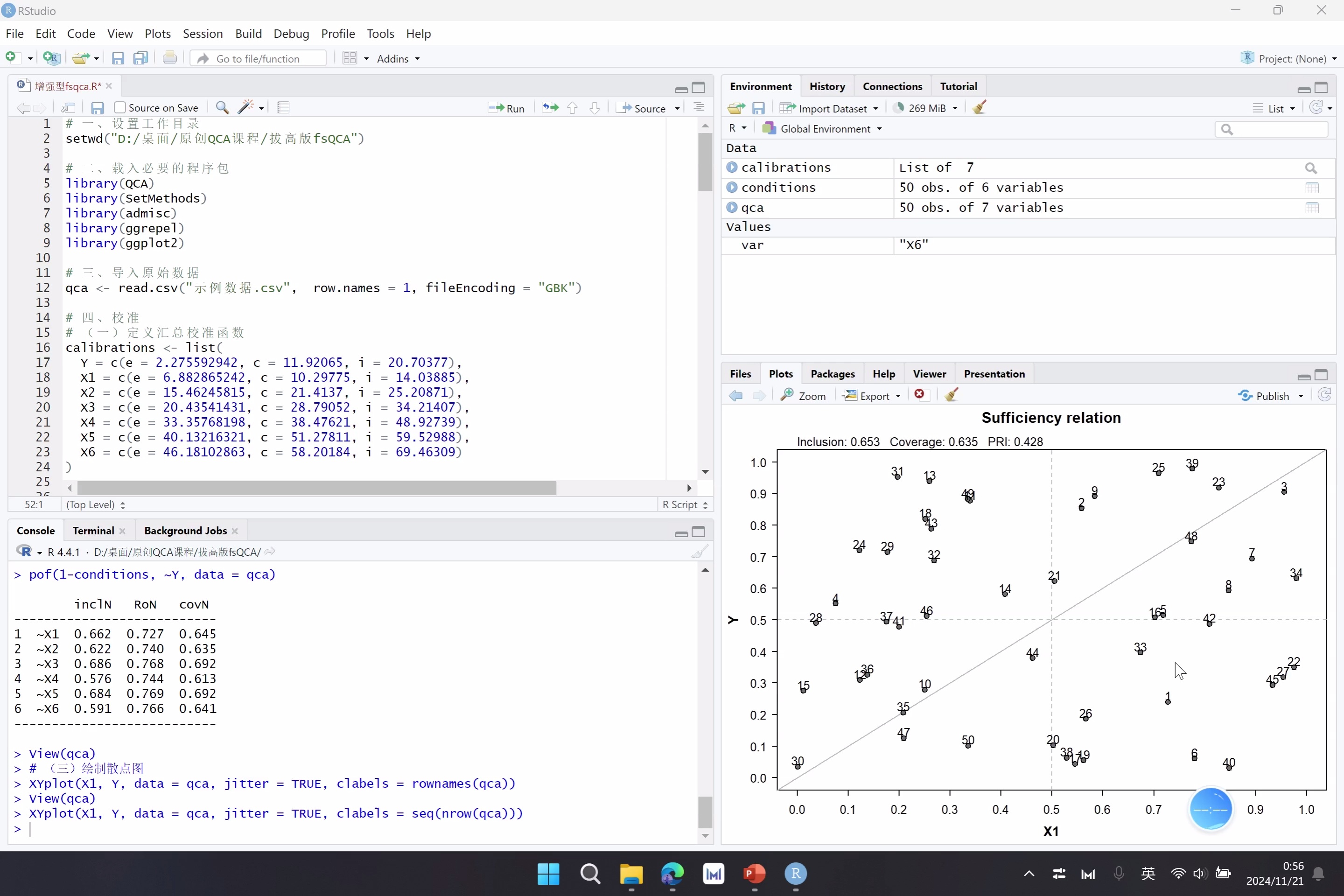Click the Create Project icon
Viewport: 1344px width, 896px height.
coord(51,58)
